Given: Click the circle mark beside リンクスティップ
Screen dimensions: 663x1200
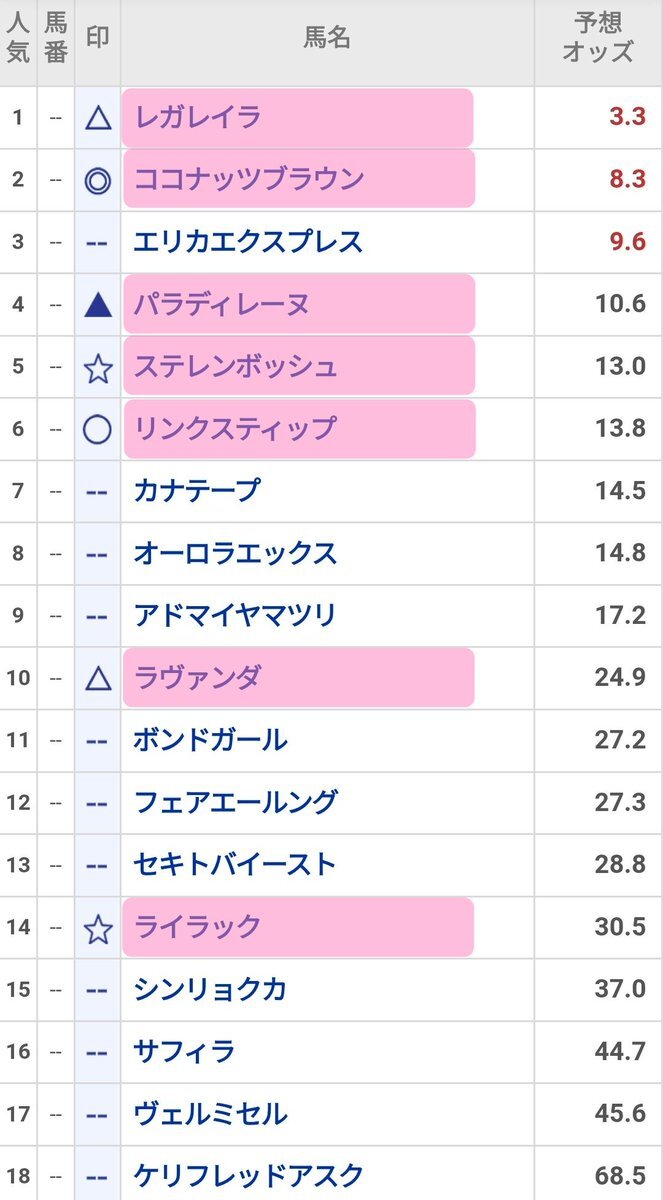Looking at the screenshot, I should (x=97, y=430).
